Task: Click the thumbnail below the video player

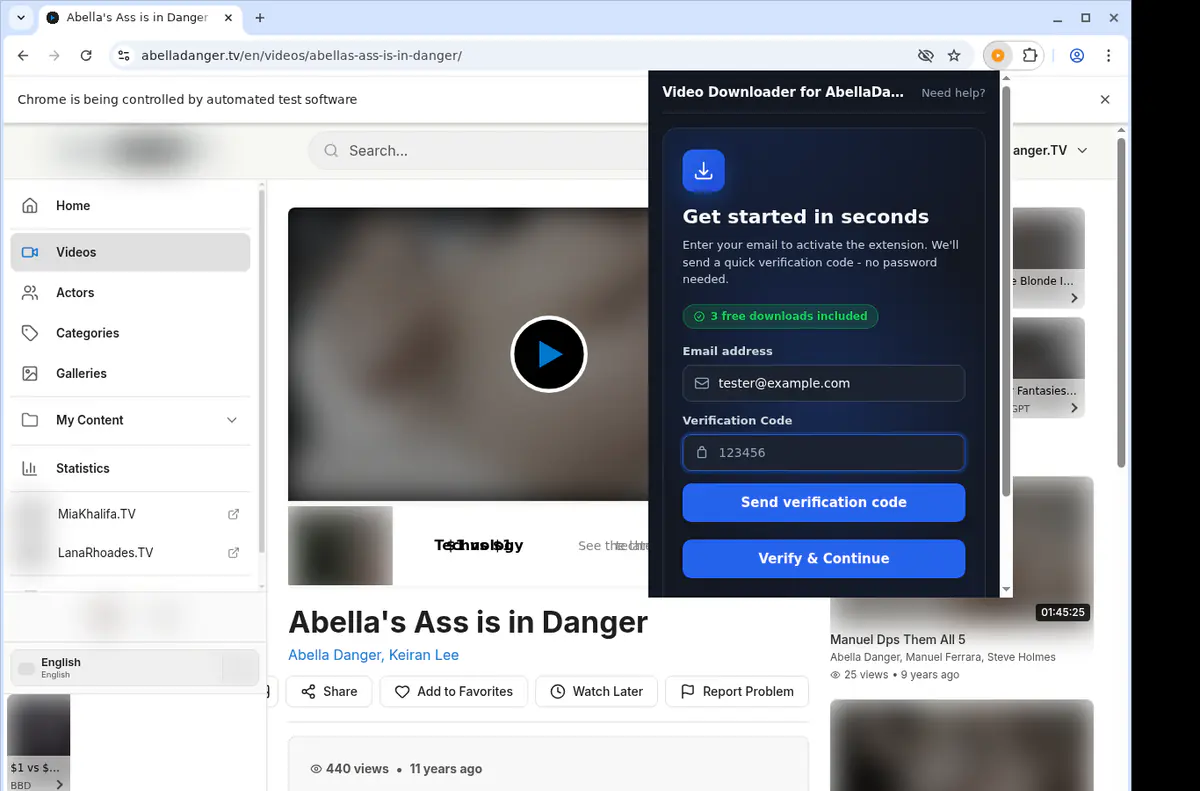Action: click(340, 546)
